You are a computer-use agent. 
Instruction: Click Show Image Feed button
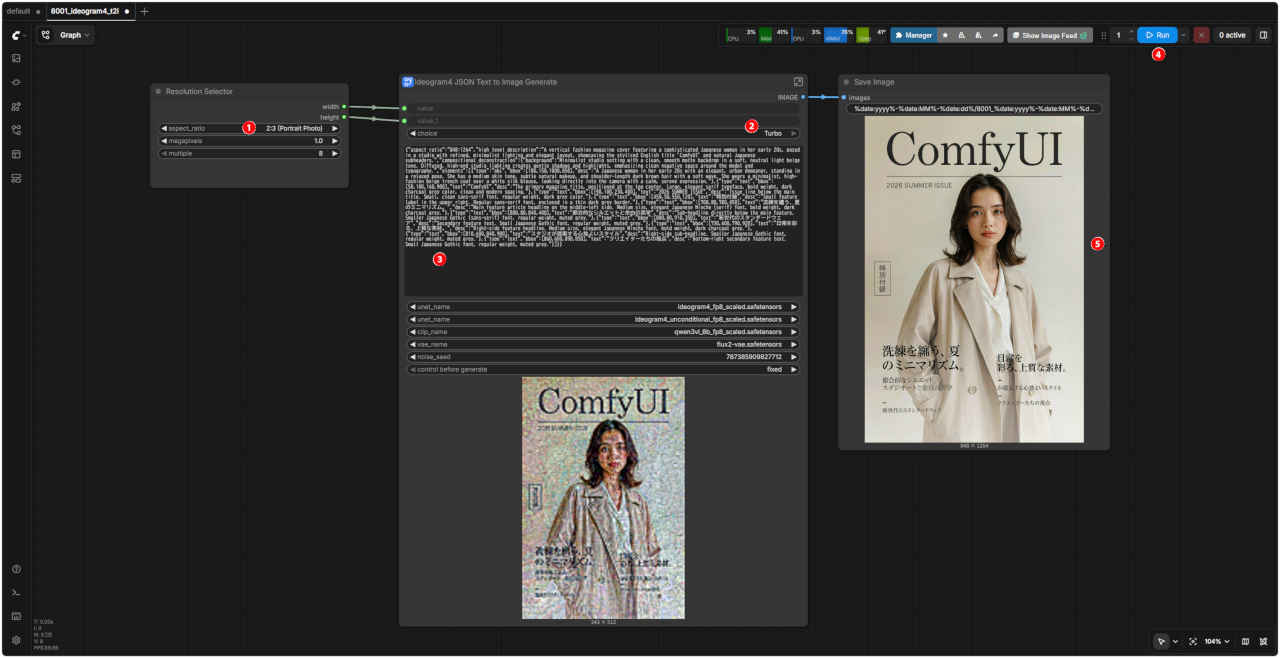pos(1049,35)
